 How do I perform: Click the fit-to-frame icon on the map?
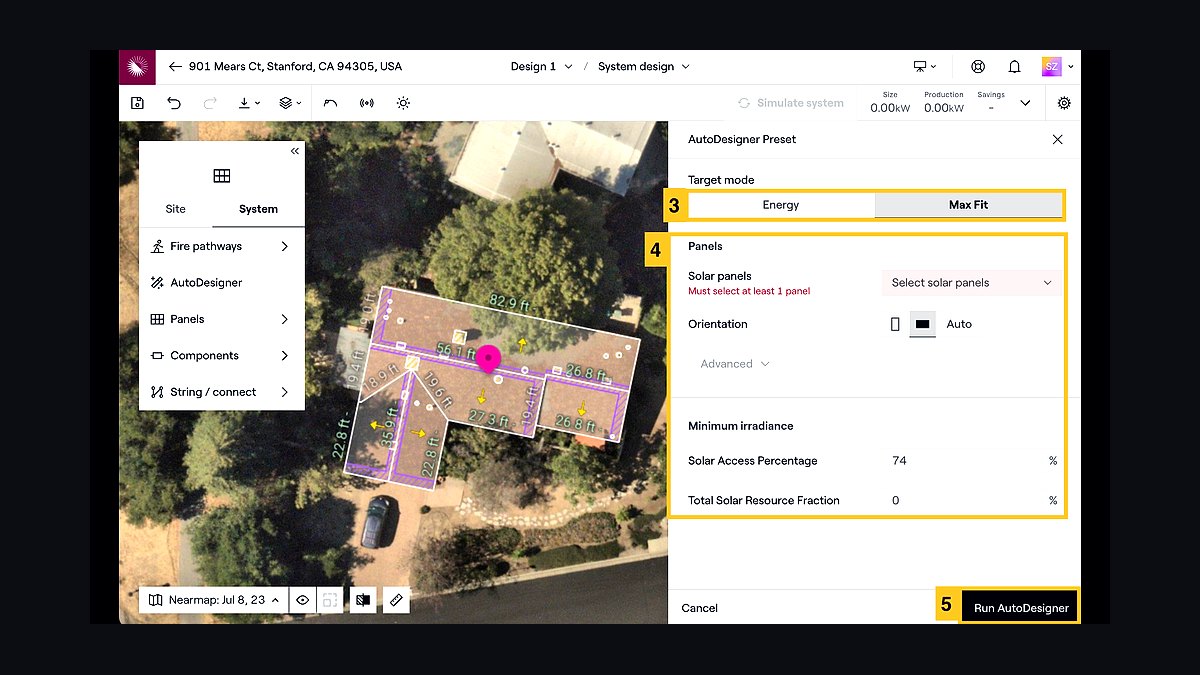[329, 600]
